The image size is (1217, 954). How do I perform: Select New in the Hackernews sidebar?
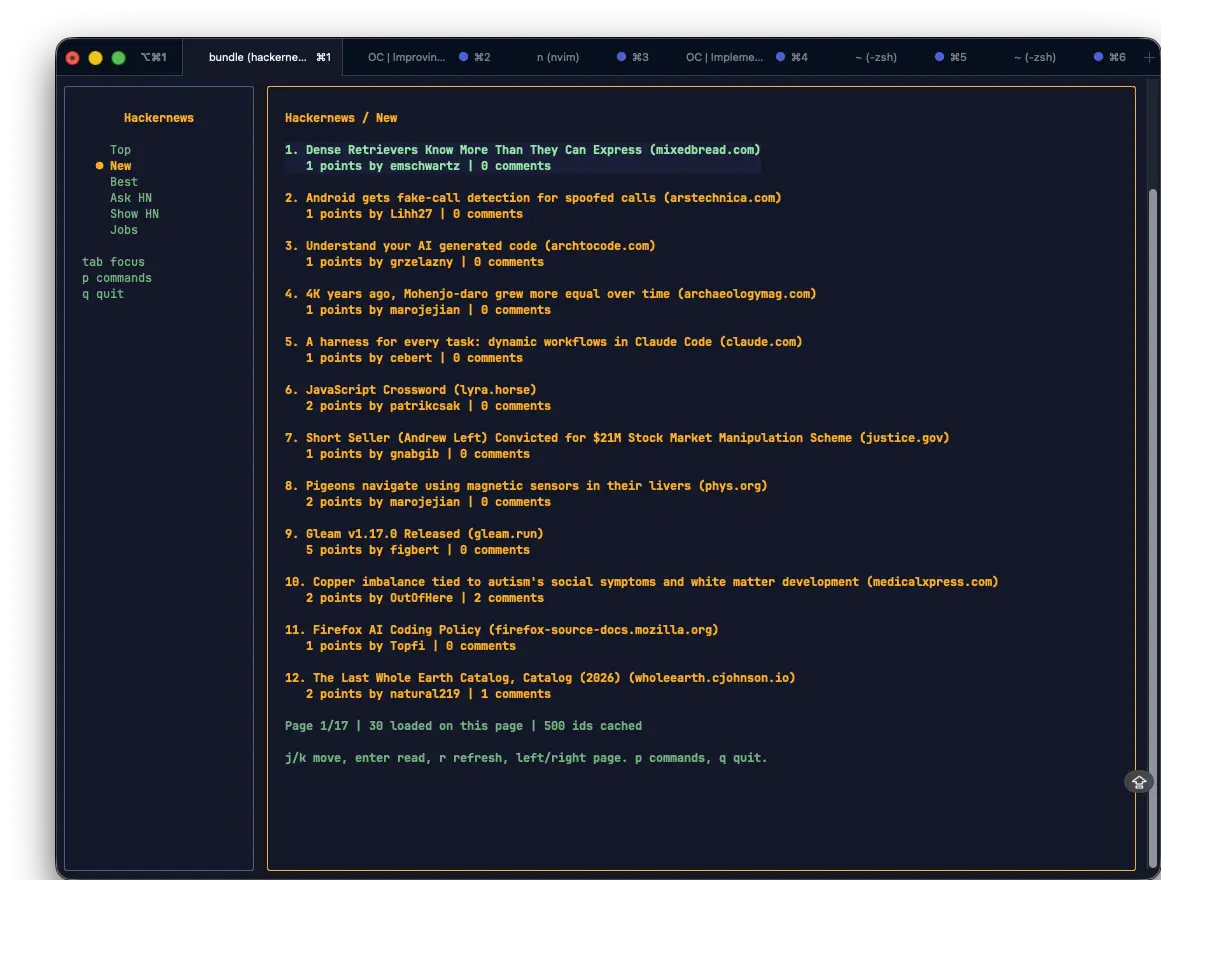(x=120, y=166)
